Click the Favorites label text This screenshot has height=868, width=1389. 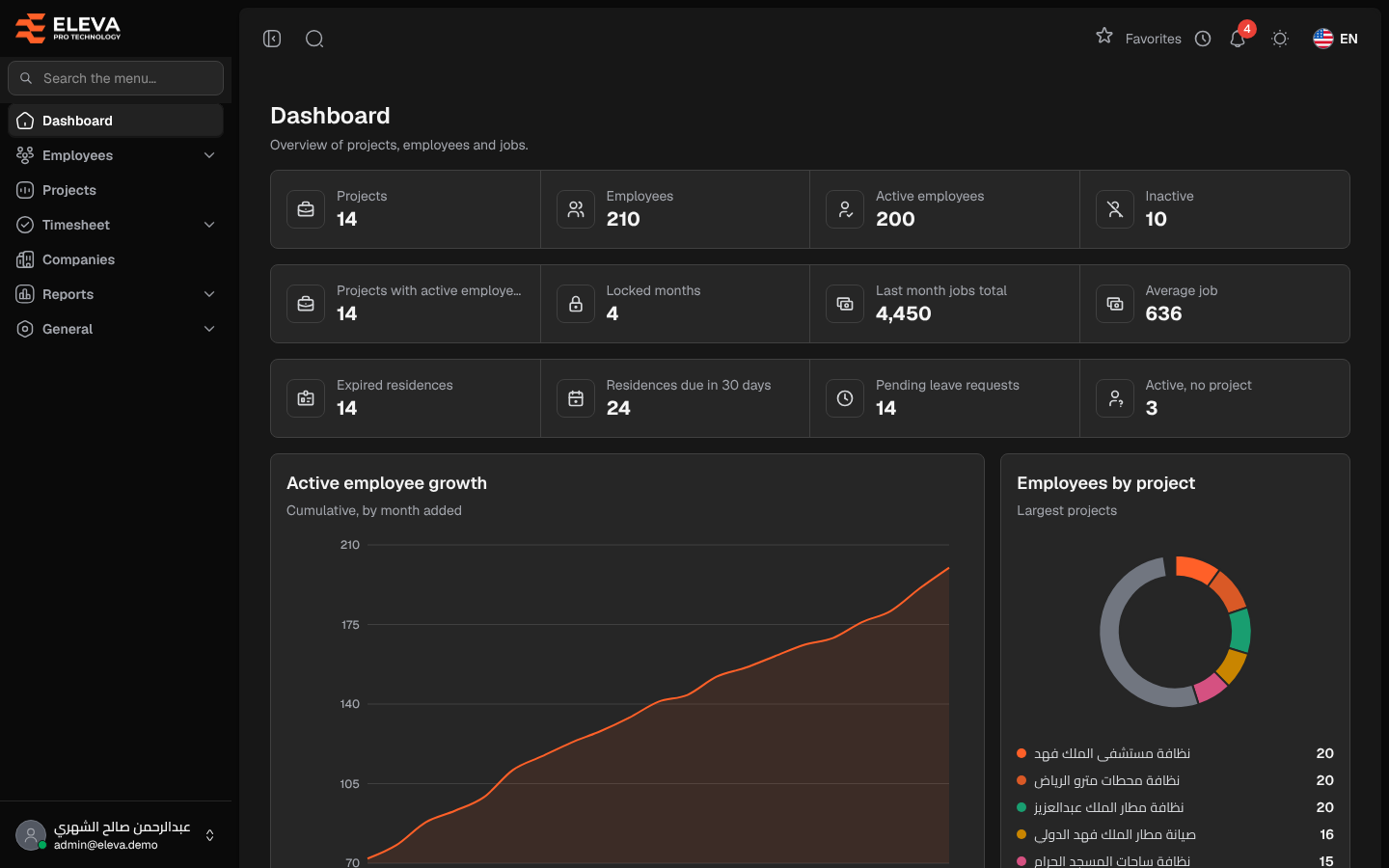click(x=1153, y=39)
